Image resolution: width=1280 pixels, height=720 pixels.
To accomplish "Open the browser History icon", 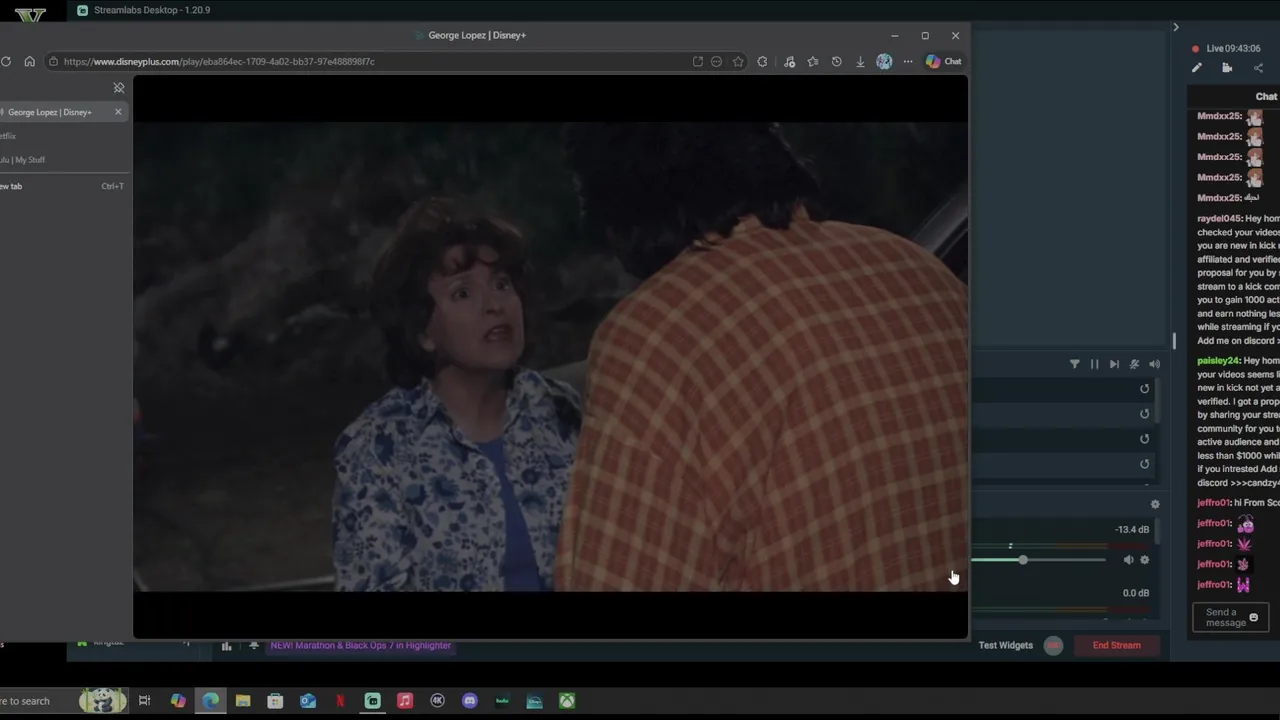I will 837,62.
